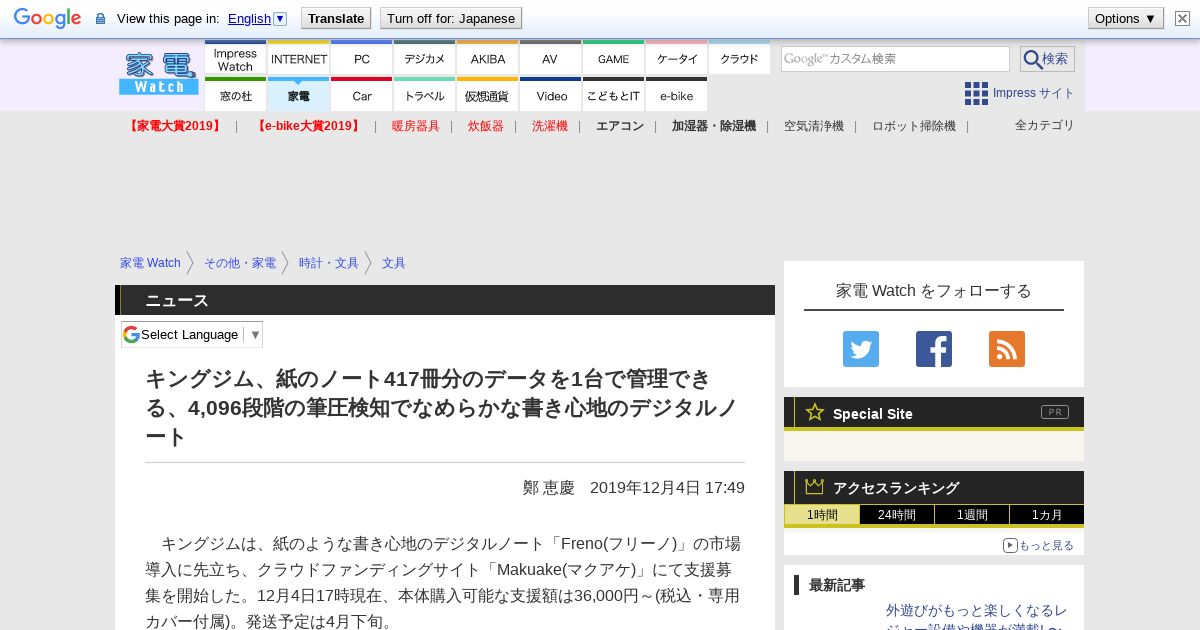1200x630 pixels.
Task: Go to ロボット掃除機 category
Action: (914, 126)
